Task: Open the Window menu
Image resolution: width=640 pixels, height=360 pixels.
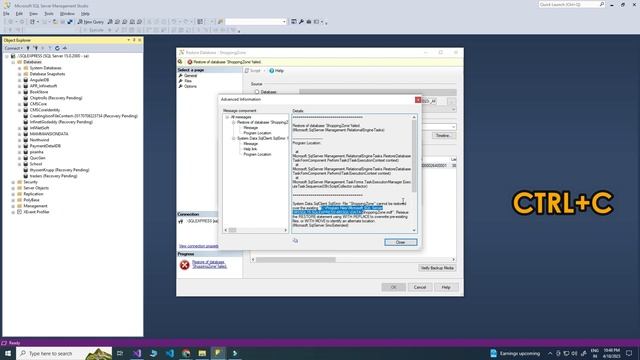Action: point(67,13)
